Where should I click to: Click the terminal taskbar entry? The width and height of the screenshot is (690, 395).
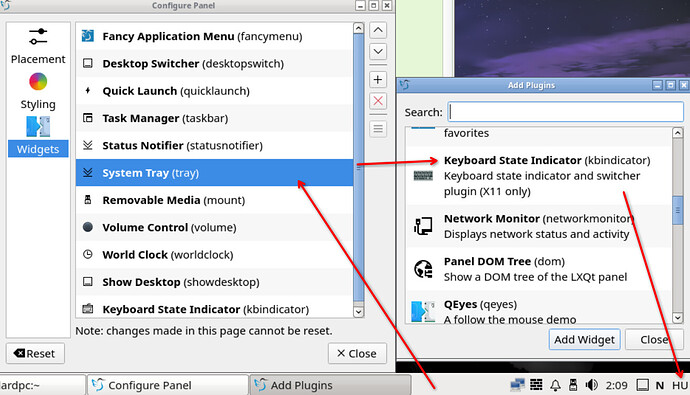click(x=42, y=385)
